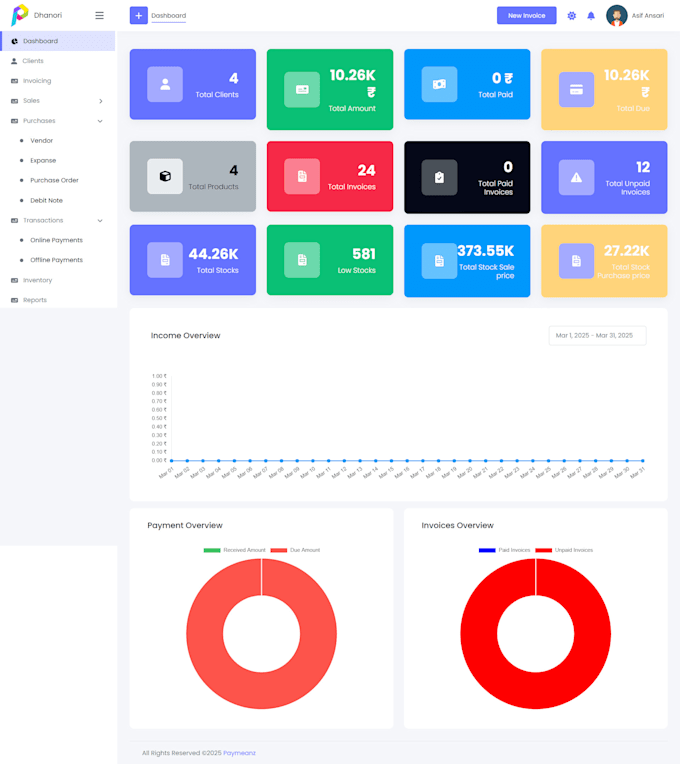Click the Reports sidebar icon

point(15,300)
